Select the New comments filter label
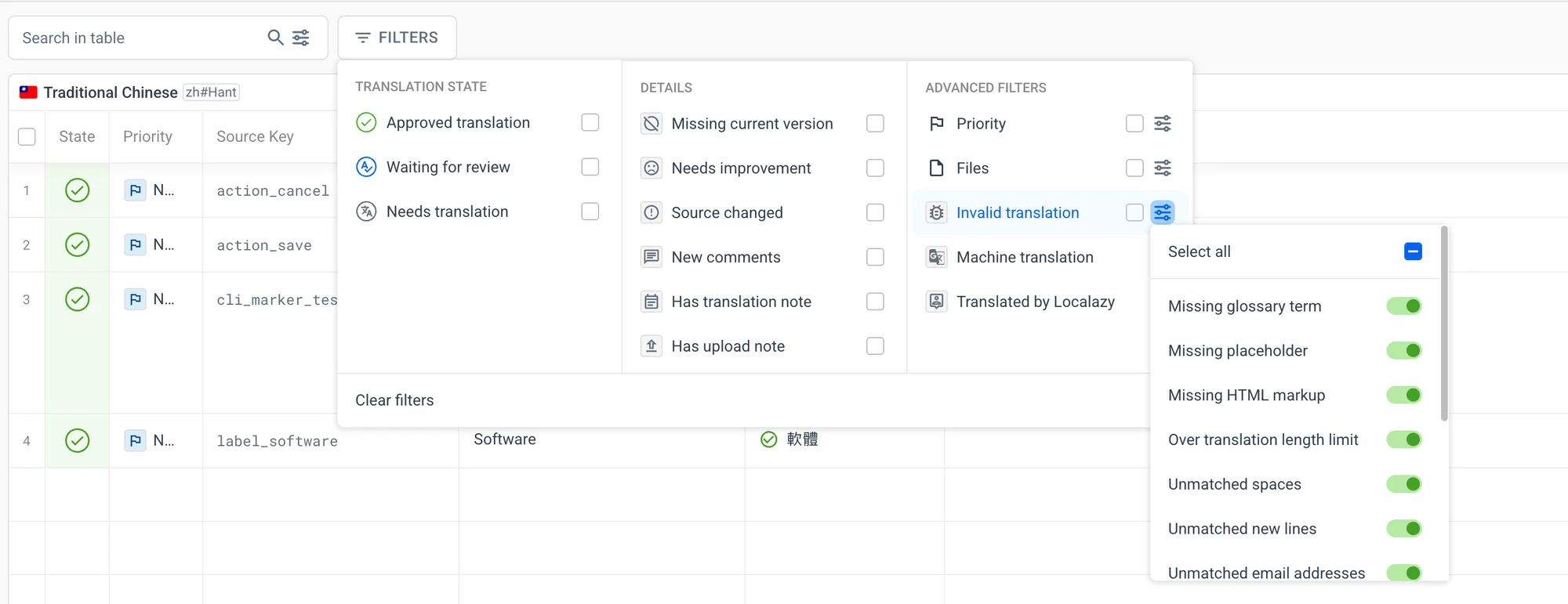 pos(726,257)
